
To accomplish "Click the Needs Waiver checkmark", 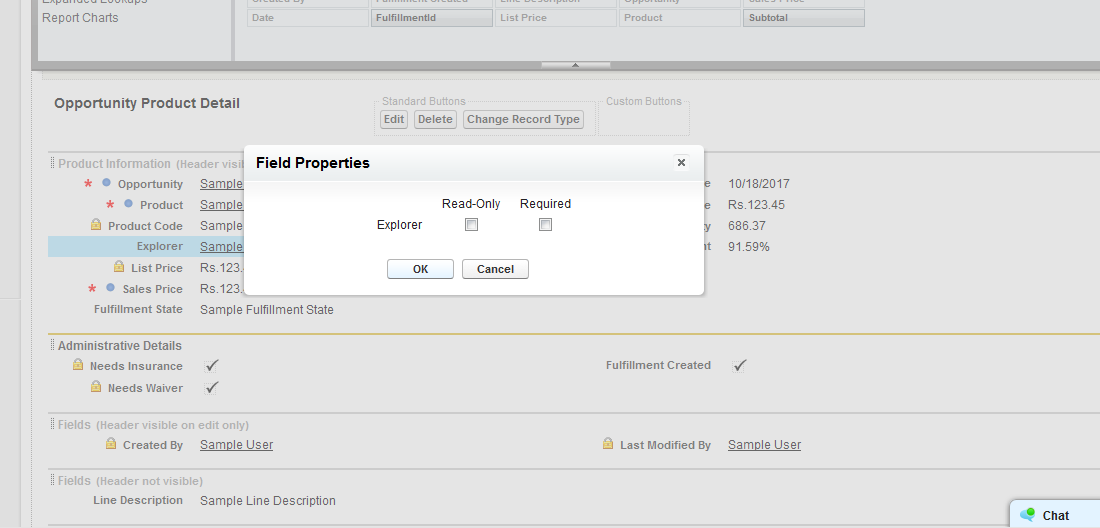I will pos(211,388).
